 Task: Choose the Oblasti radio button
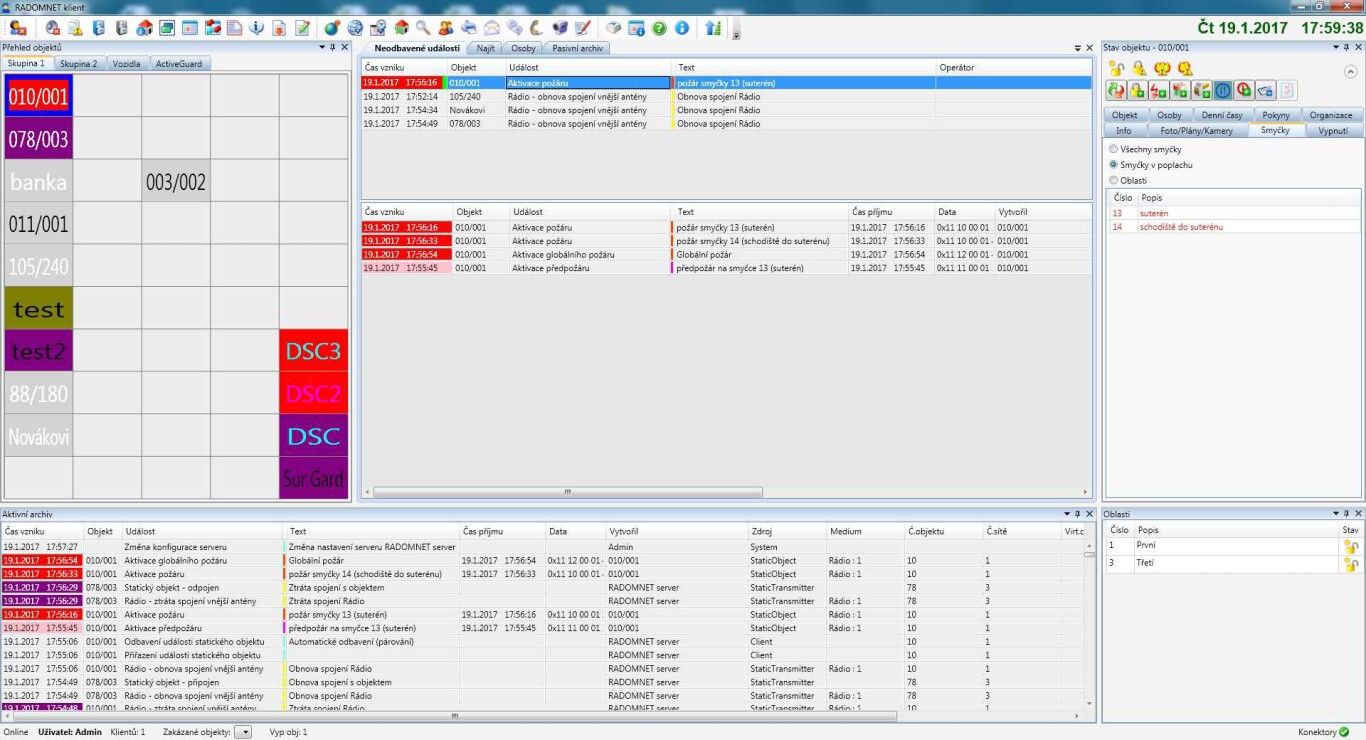(x=1114, y=181)
